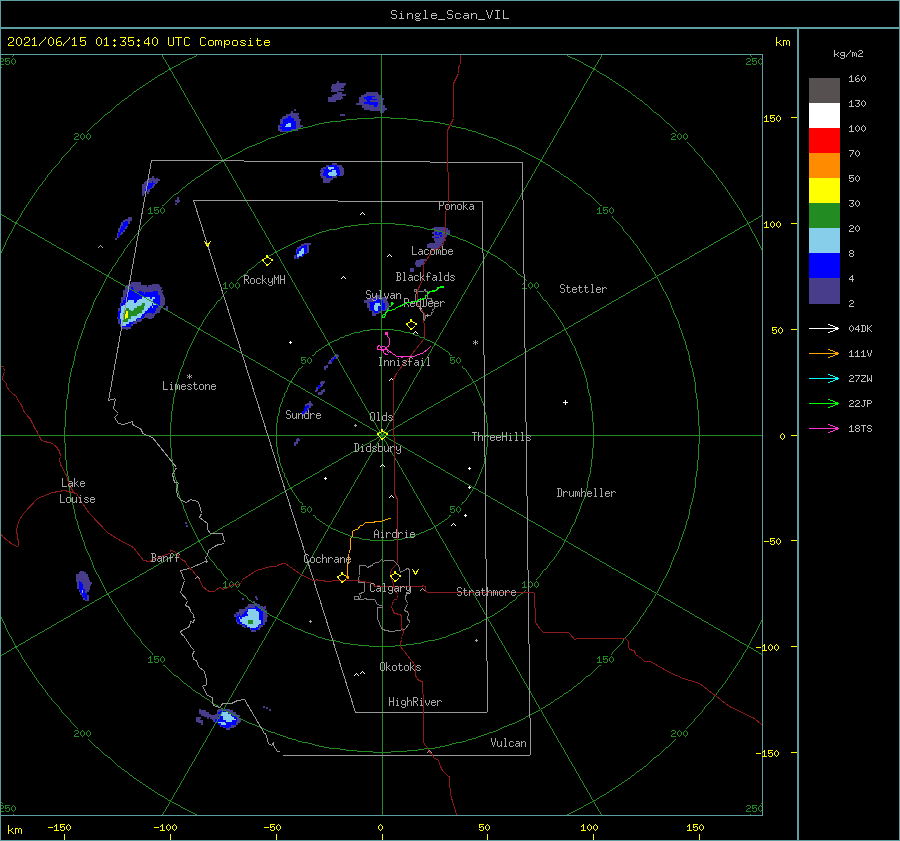Click the Calgary city label
900x841 pixels.
tap(390, 588)
